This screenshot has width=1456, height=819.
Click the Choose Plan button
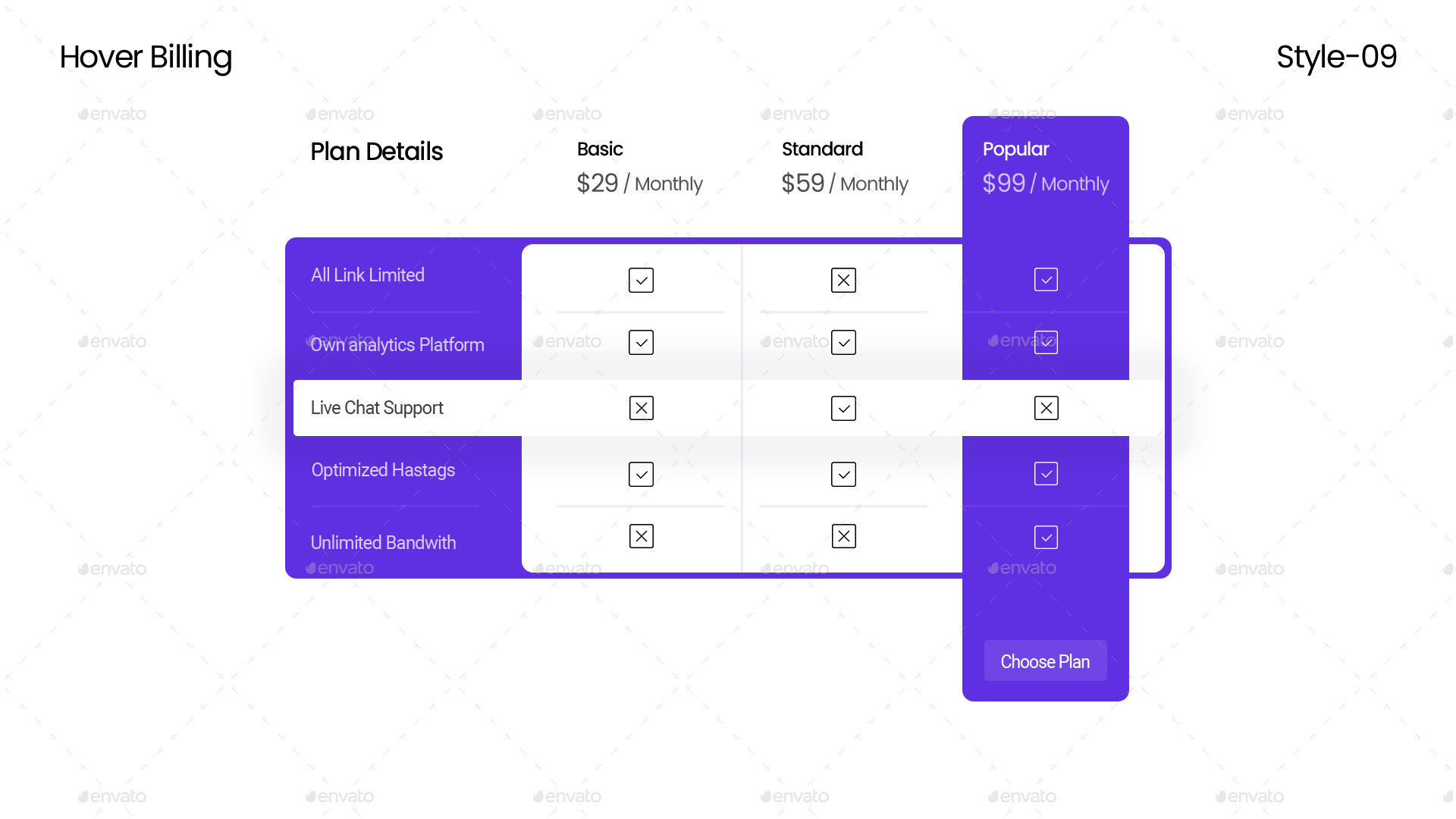[1045, 661]
